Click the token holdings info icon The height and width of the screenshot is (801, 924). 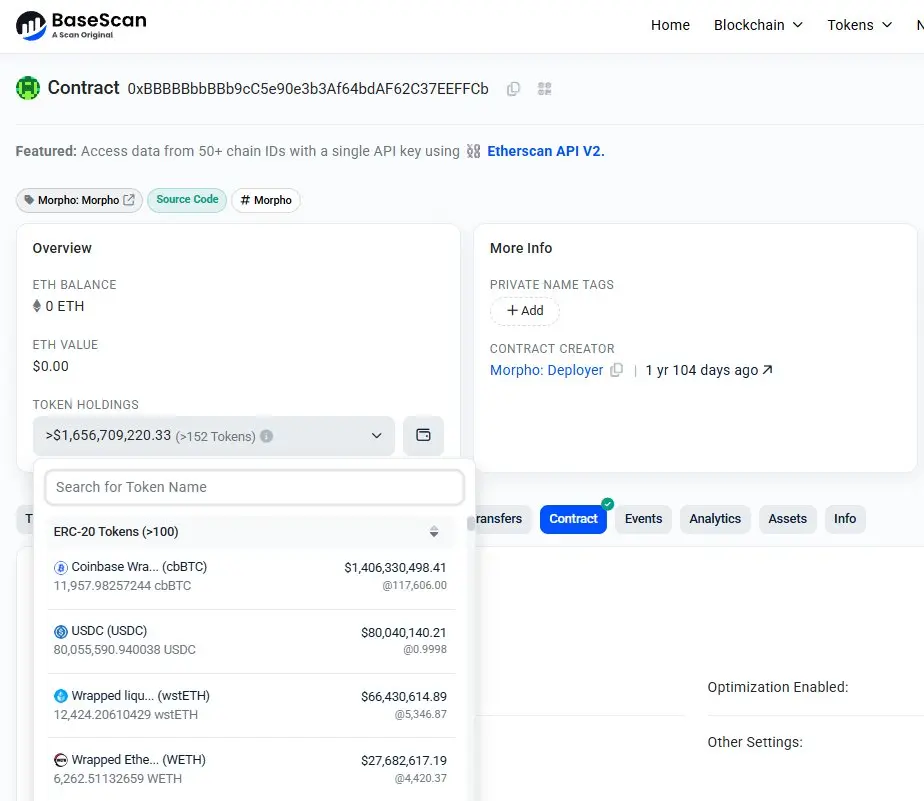coord(266,436)
